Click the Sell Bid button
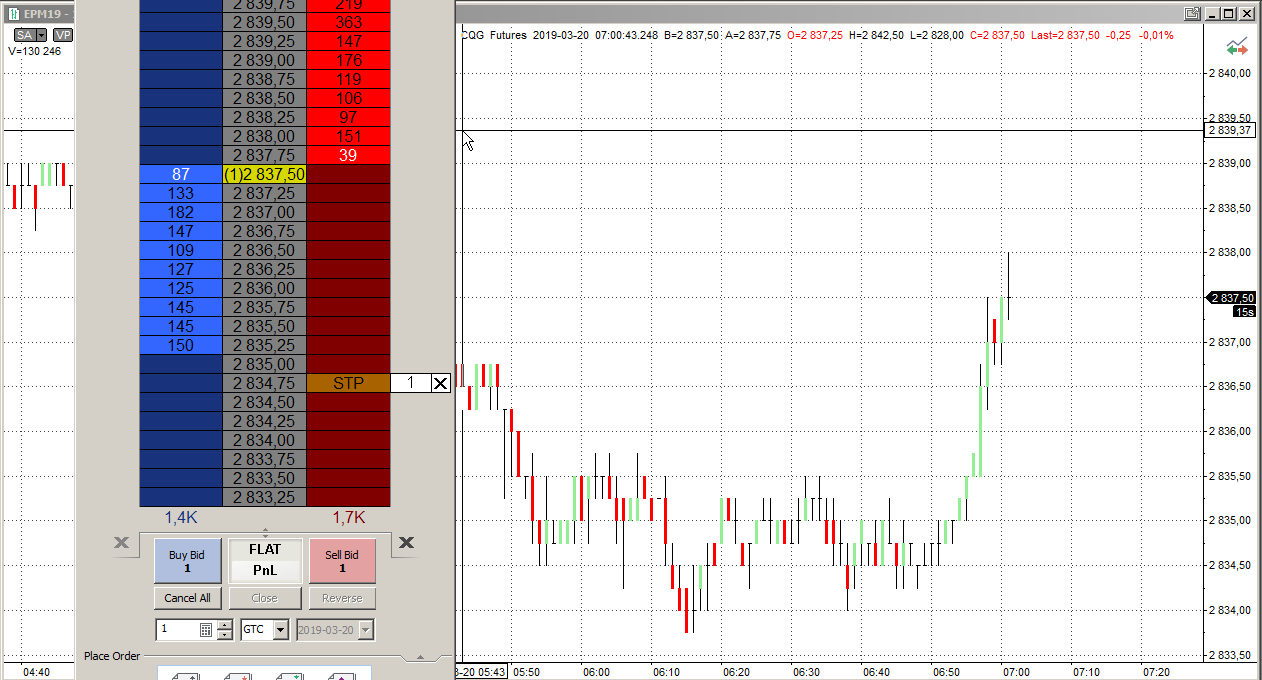 point(342,561)
